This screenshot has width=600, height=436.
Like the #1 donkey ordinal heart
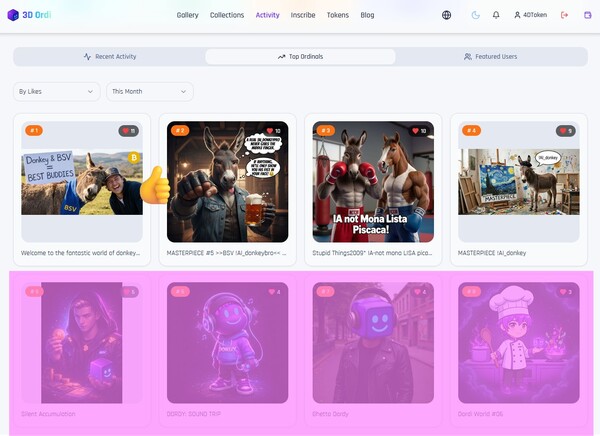(x=126, y=131)
